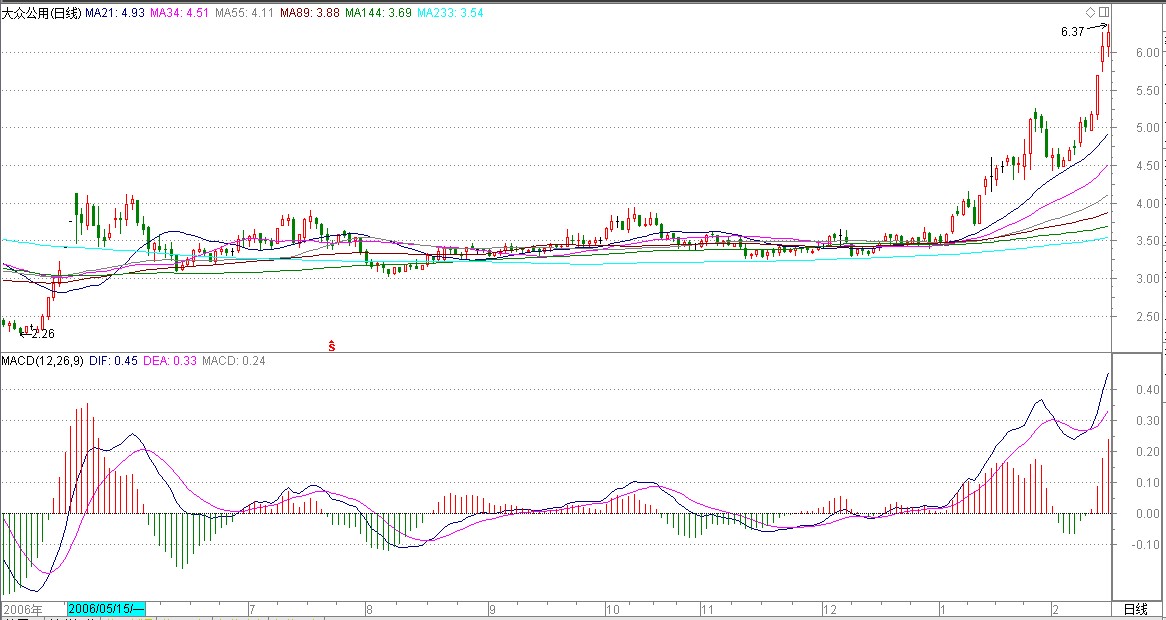Image resolution: width=1166 pixels, height=620 pixels.
Task: Click the diamond icon above the chart
Action: [1090, 12]
